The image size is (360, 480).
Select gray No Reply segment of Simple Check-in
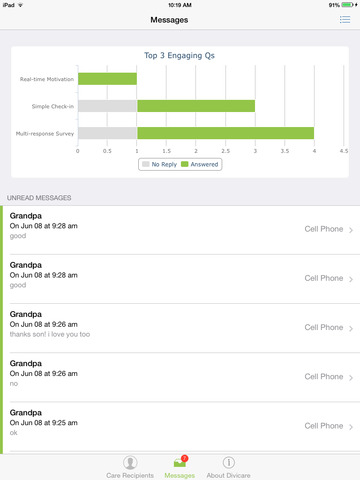pos(107,106)
